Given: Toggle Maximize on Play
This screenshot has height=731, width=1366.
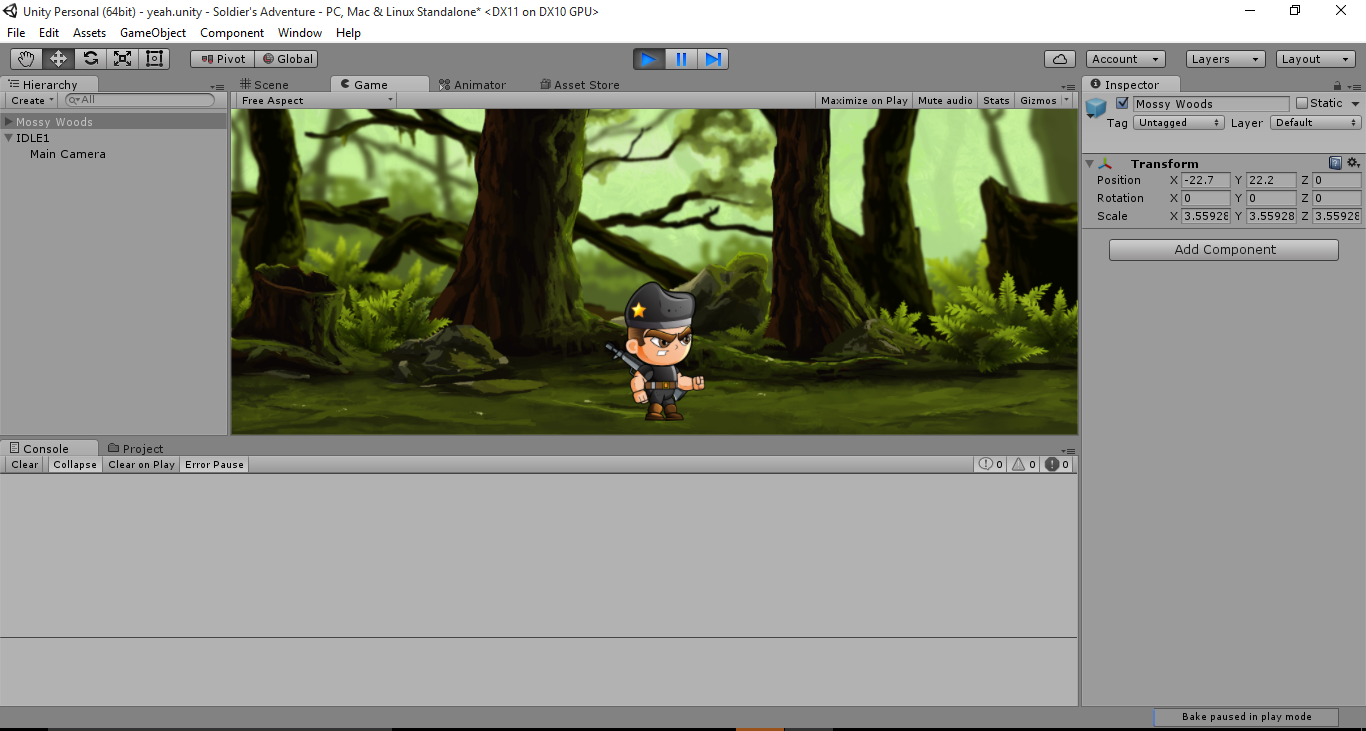Looking at the screenshot, I should [864, 100].
